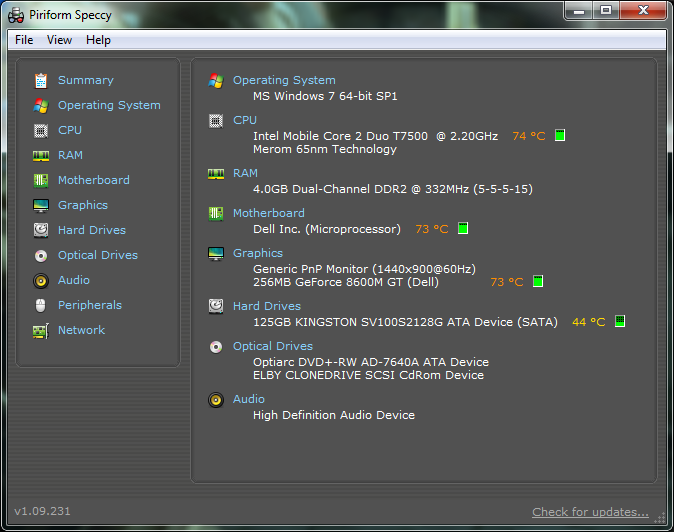
Task: Select Hard Drives in the sidebar
Action: coord(92,230)
